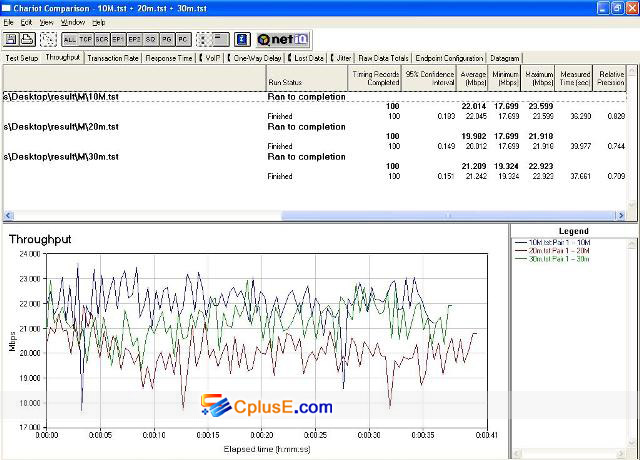Open the Help menu
The image size is (640, 460).
pyautogui.click(x=98, y=22)
